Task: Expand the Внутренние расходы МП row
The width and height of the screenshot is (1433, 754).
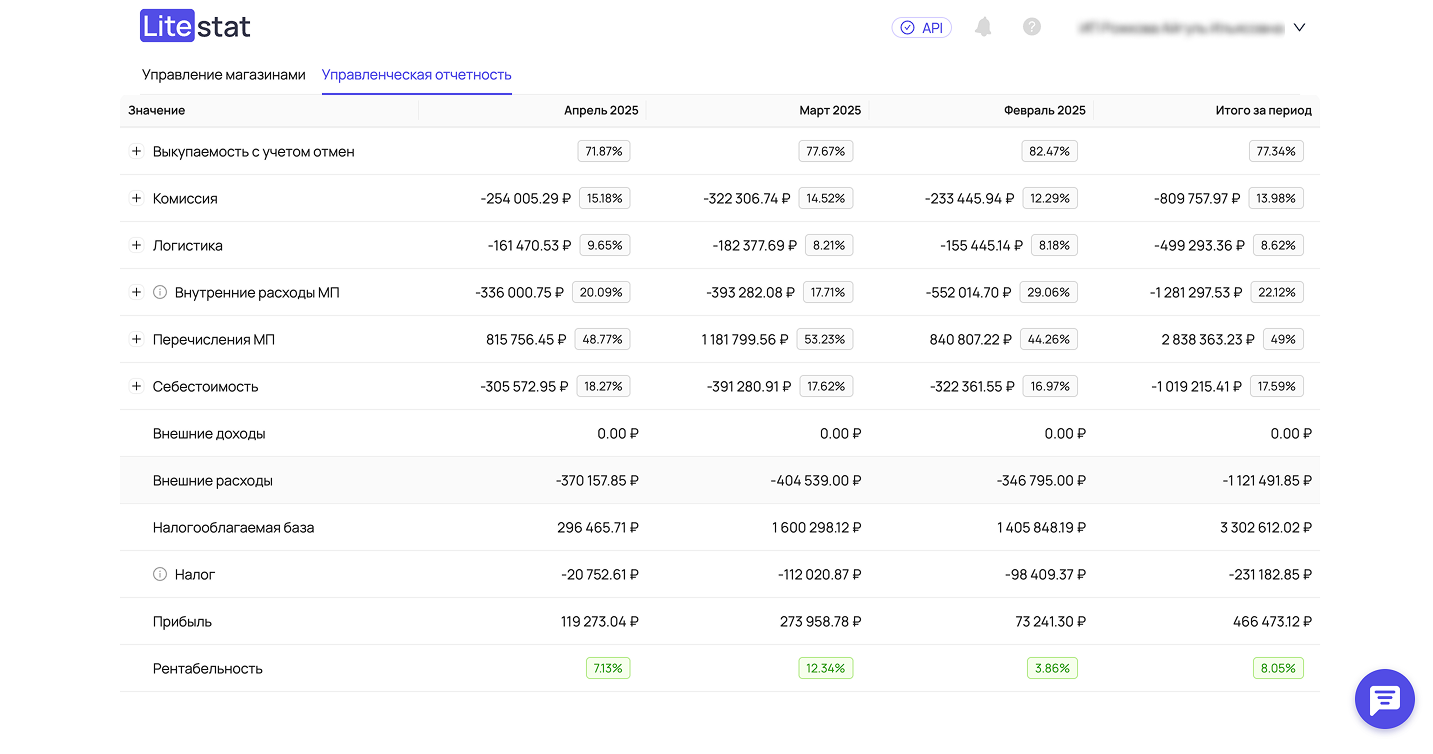Action: pyautogui.click(x=137, y=293)
